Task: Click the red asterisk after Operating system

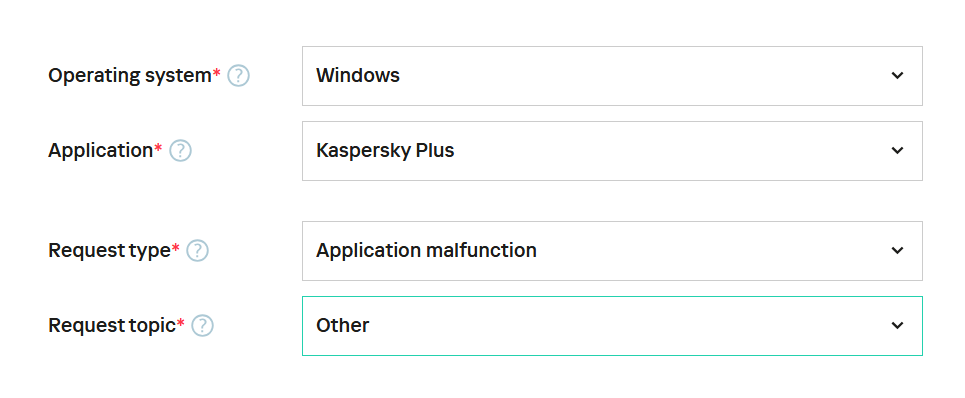Action: coord(217,73)
